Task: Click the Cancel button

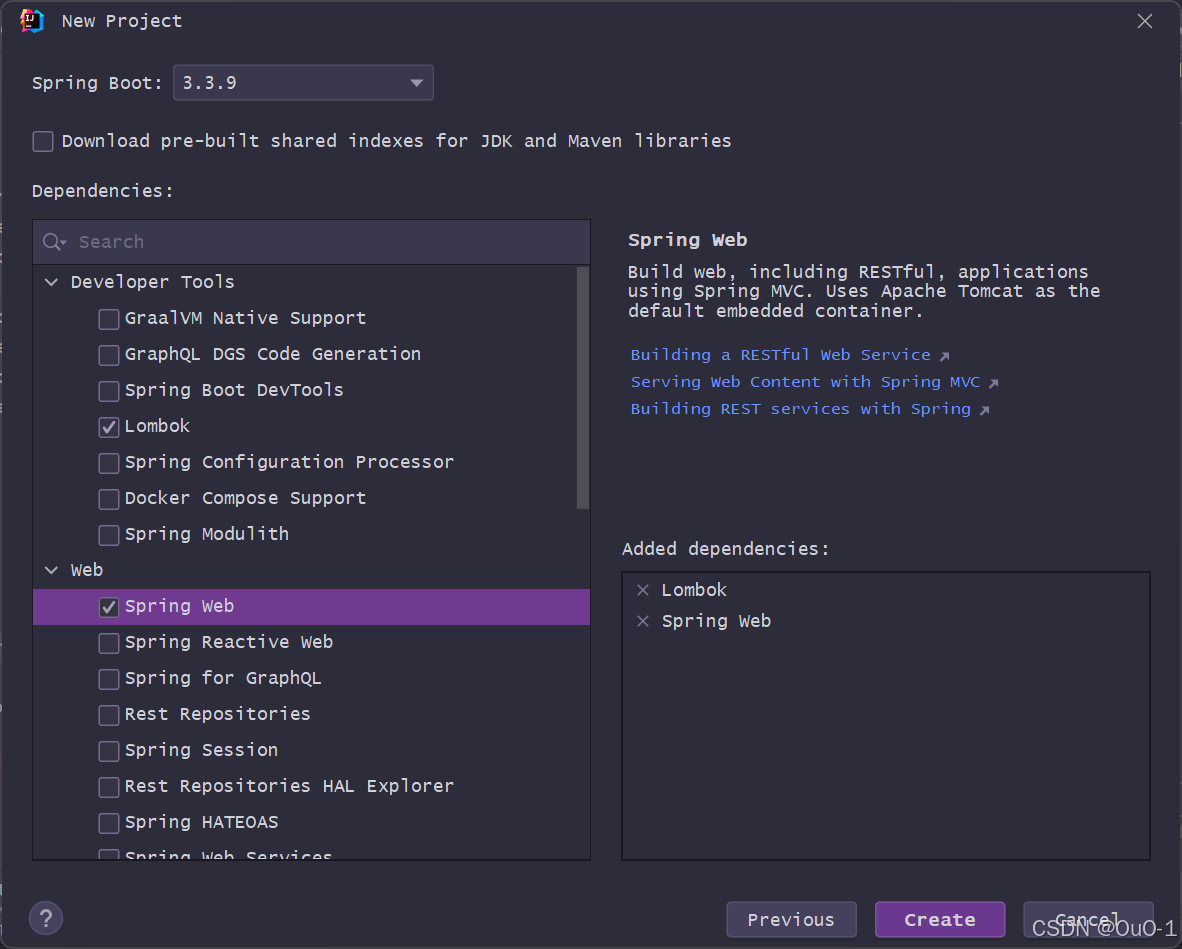Action: [x=1088, y=920]
